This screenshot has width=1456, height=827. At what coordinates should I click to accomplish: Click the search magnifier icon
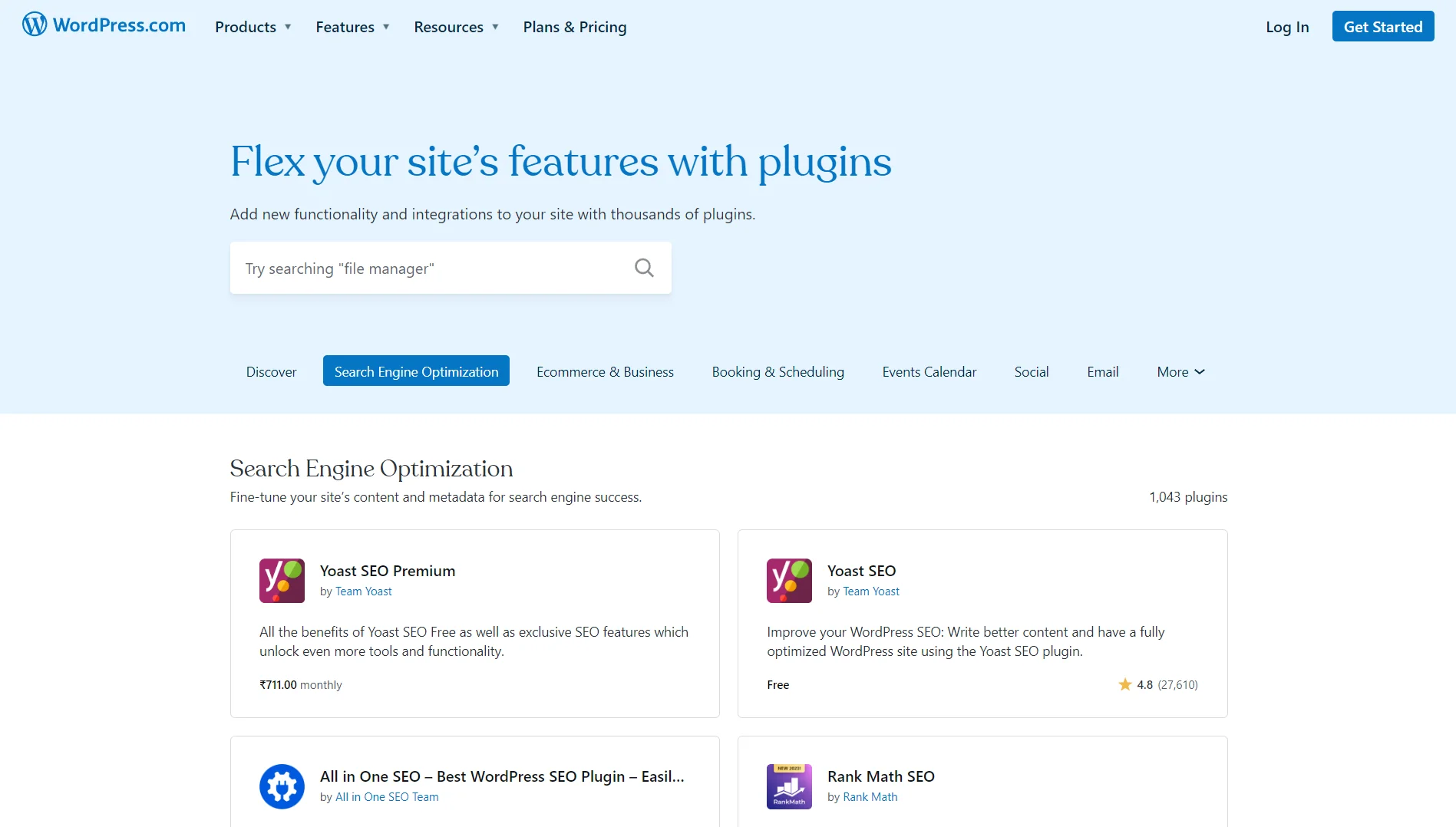click(x=644, y=267)
